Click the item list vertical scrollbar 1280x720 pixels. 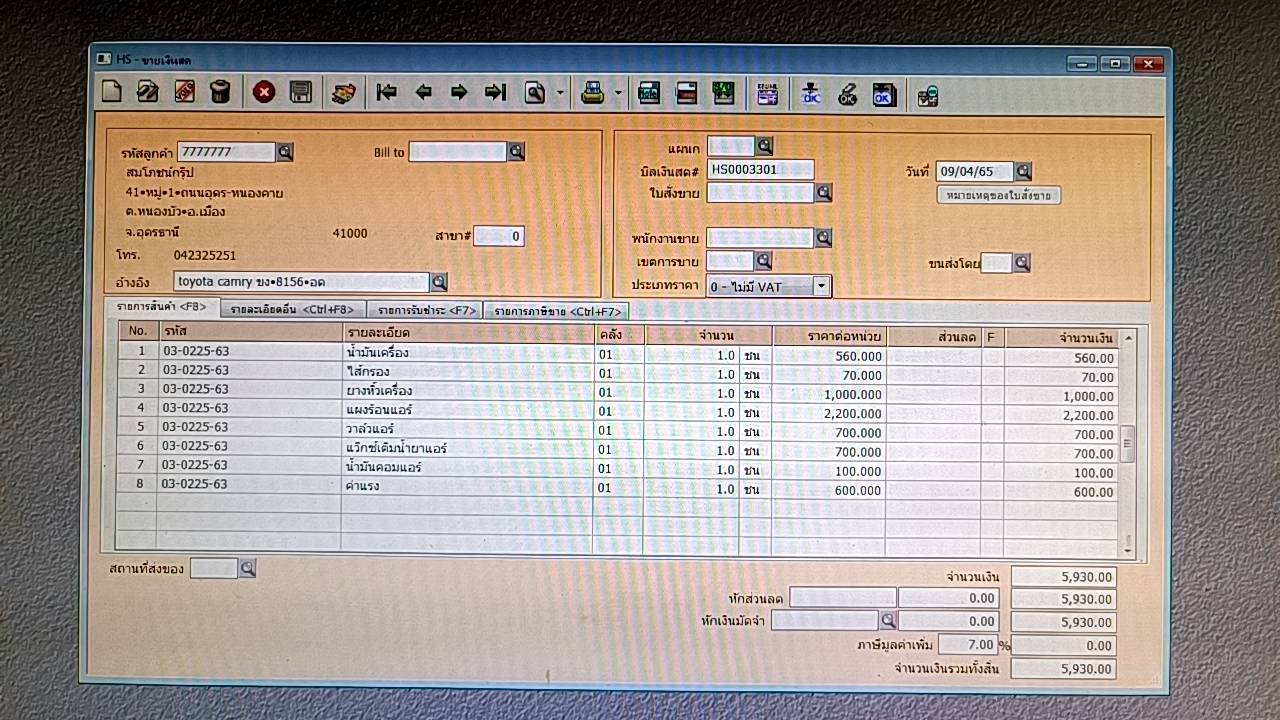point(1128,442)
